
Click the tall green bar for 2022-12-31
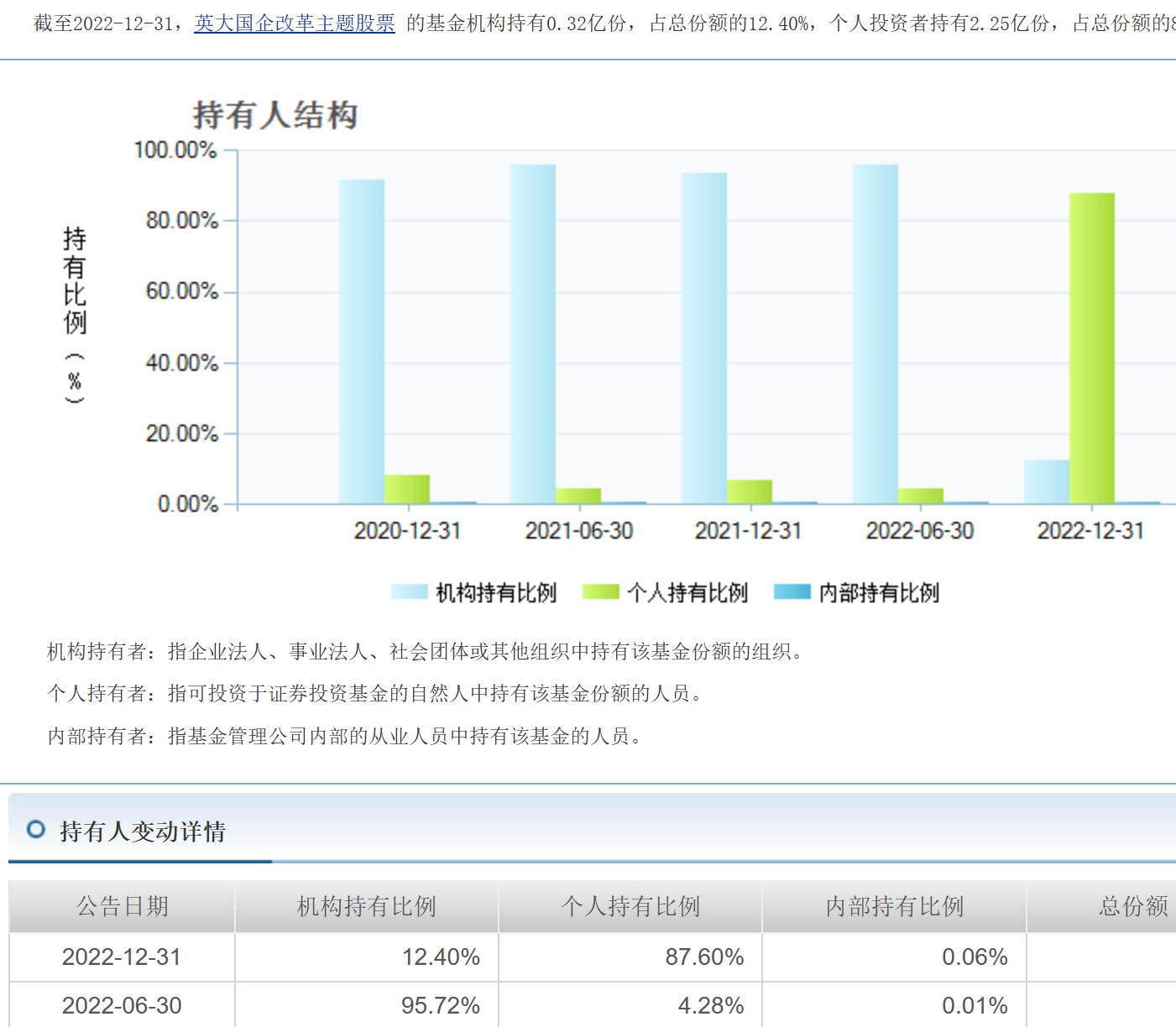tap(1091, 348)
